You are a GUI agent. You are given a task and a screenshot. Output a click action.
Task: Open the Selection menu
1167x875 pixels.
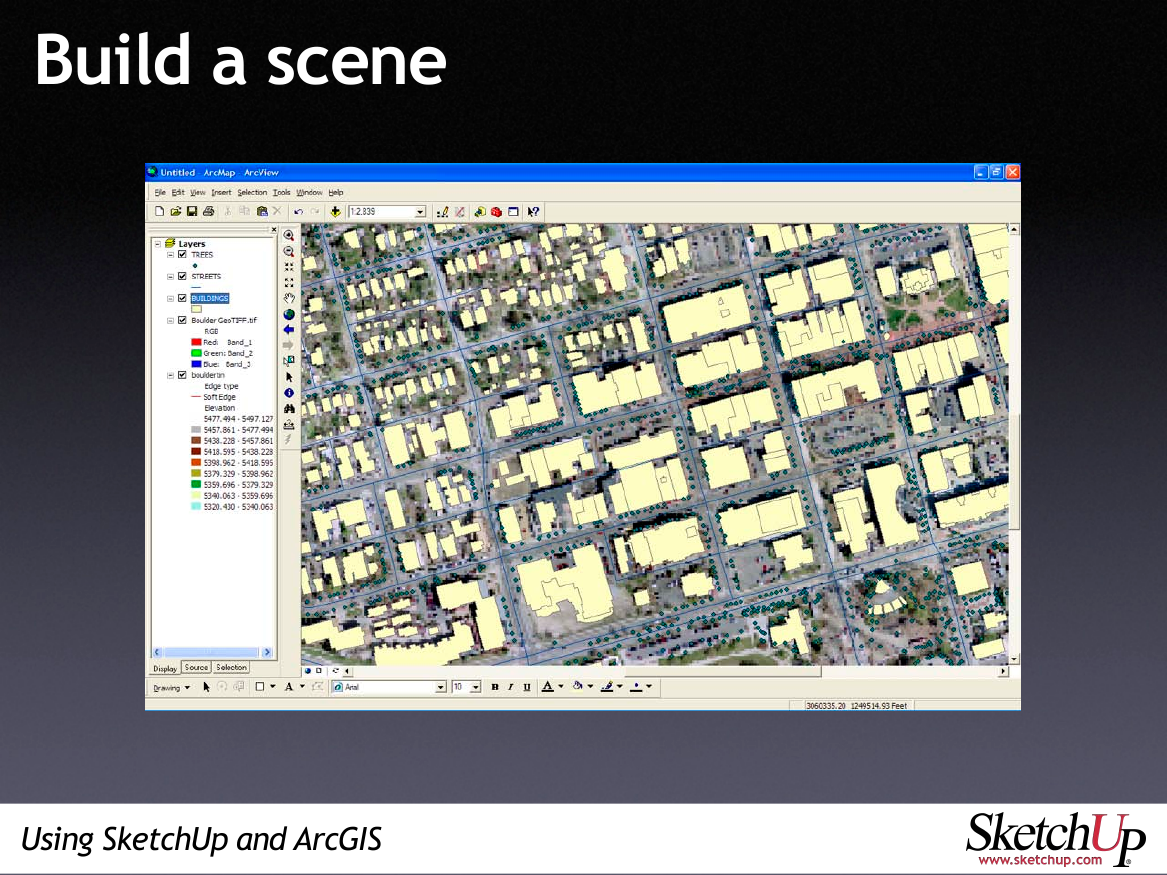coord(252,192)
